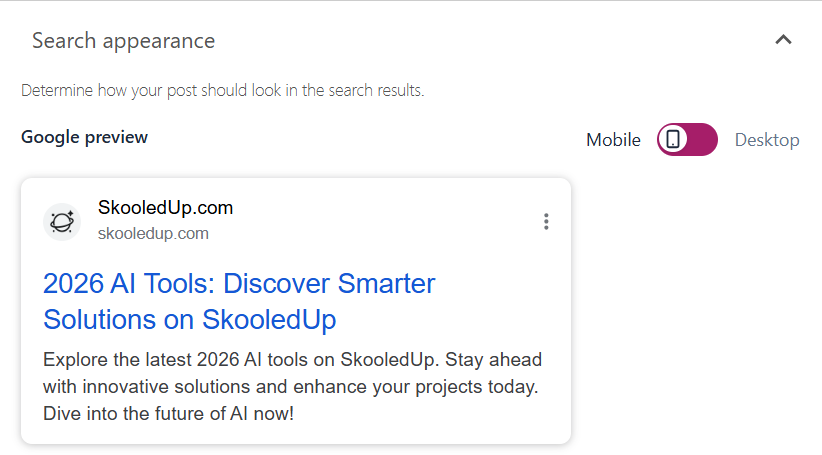
Task: Click the pink track of the preview switch
Action: tap(702, 140)
